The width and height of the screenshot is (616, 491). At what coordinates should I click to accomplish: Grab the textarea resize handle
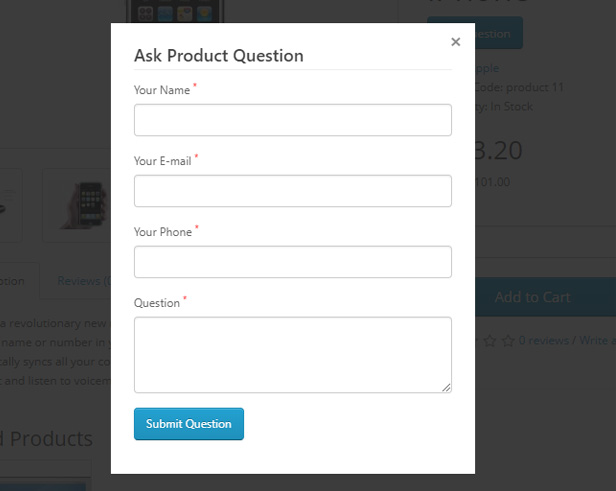(446, 388)
